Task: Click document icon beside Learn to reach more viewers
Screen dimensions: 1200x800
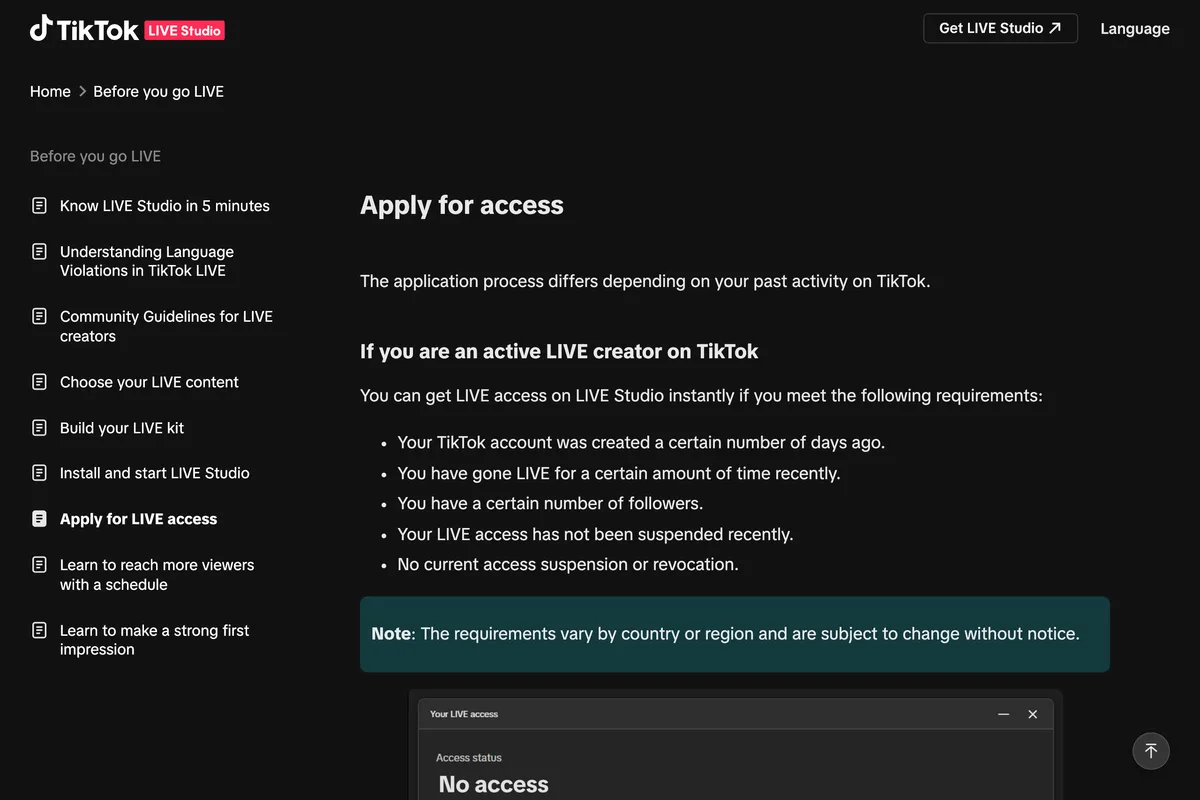Action: tap(39, 565)
